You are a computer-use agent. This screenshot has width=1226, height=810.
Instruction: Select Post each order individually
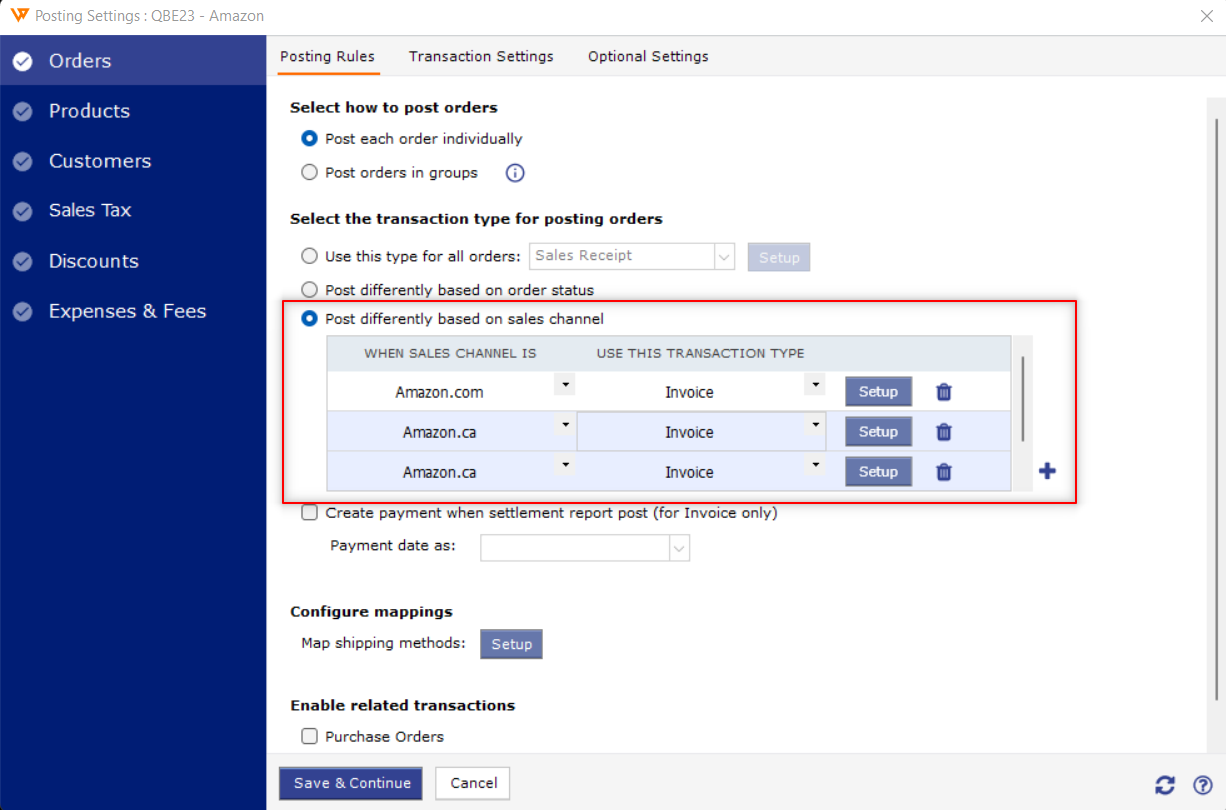tap(309, 139)
